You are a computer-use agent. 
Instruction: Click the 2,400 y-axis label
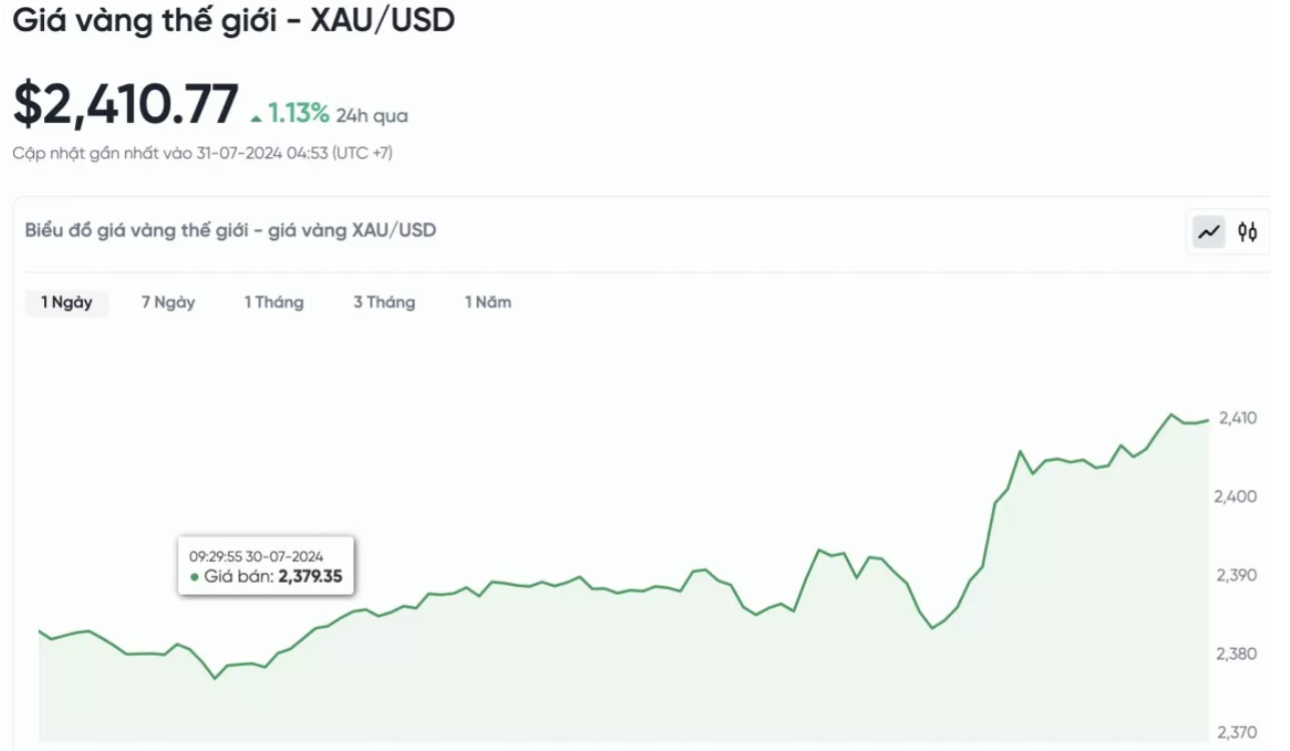[x=1238, y=497]
